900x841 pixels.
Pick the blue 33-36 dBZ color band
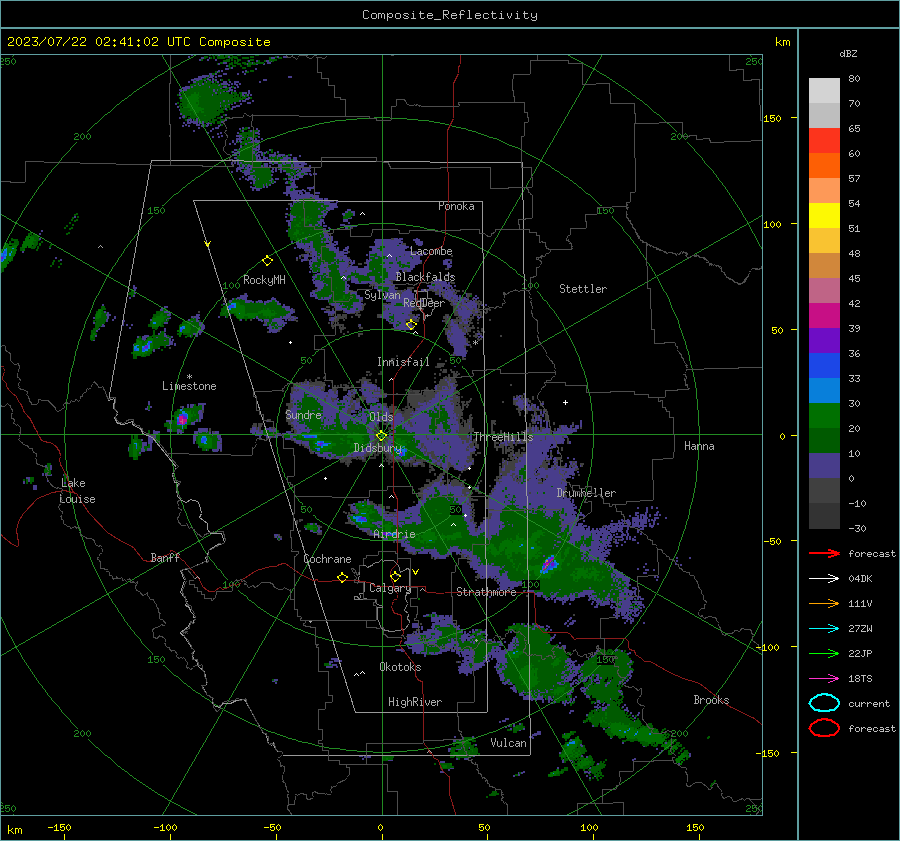824,366
